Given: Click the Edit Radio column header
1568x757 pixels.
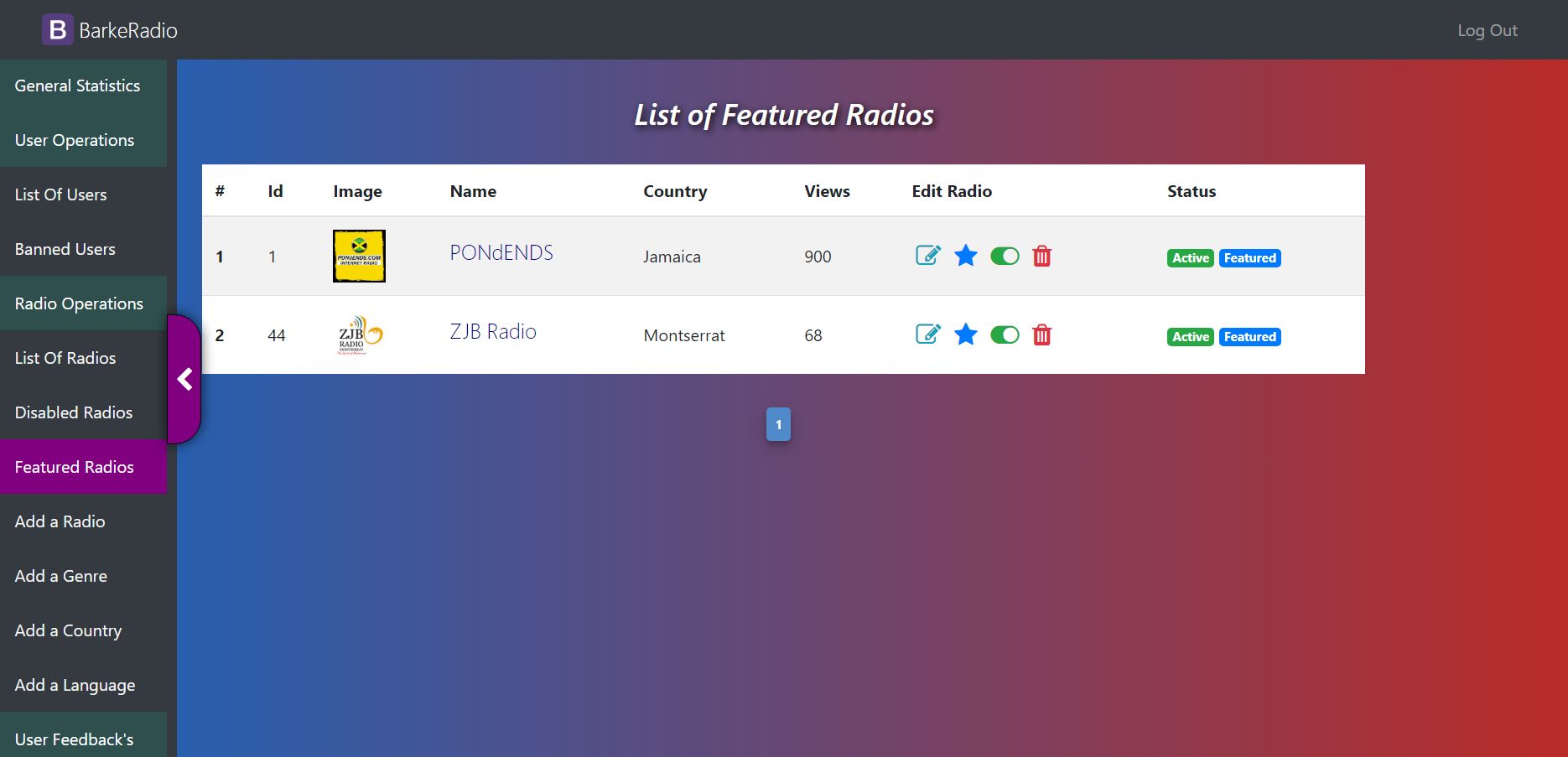Looking at the screenshot, I should [x=952, y=191].
